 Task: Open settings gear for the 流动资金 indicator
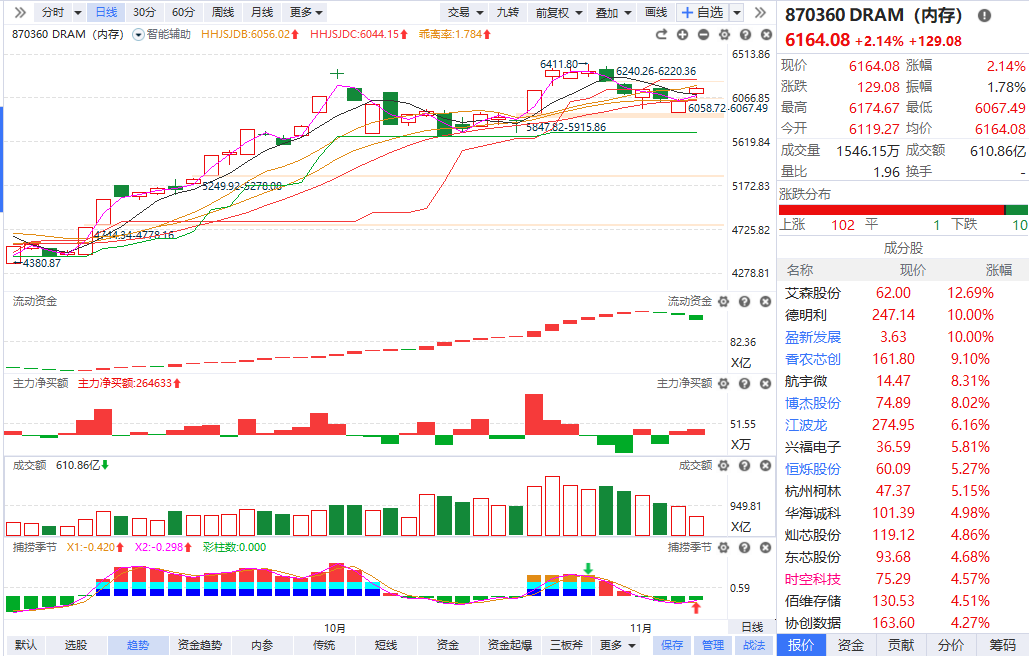[x=723, y=302]
